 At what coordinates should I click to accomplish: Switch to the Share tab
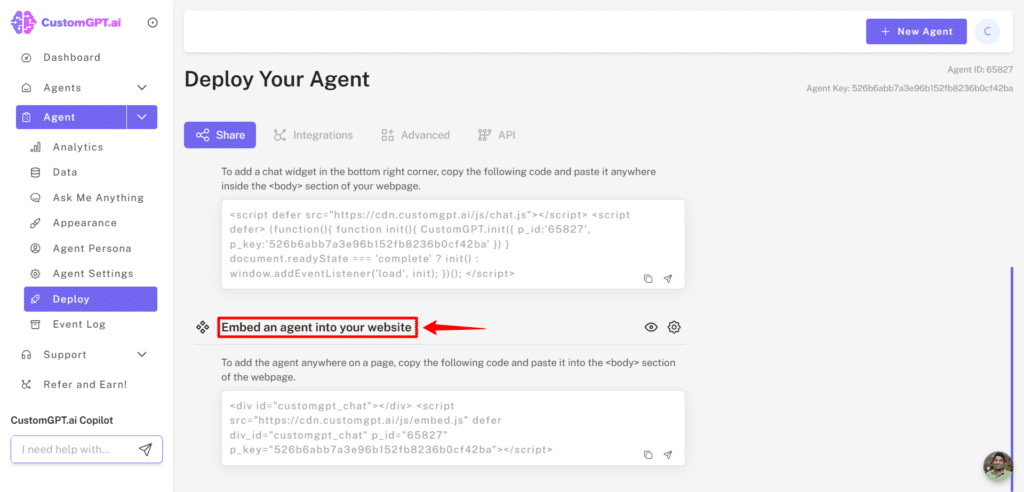pos(220,135)
